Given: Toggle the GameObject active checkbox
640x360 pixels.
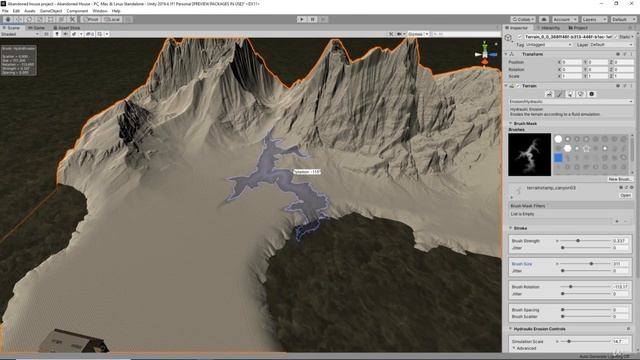Looking at the screenshot, I should (520, 37).
